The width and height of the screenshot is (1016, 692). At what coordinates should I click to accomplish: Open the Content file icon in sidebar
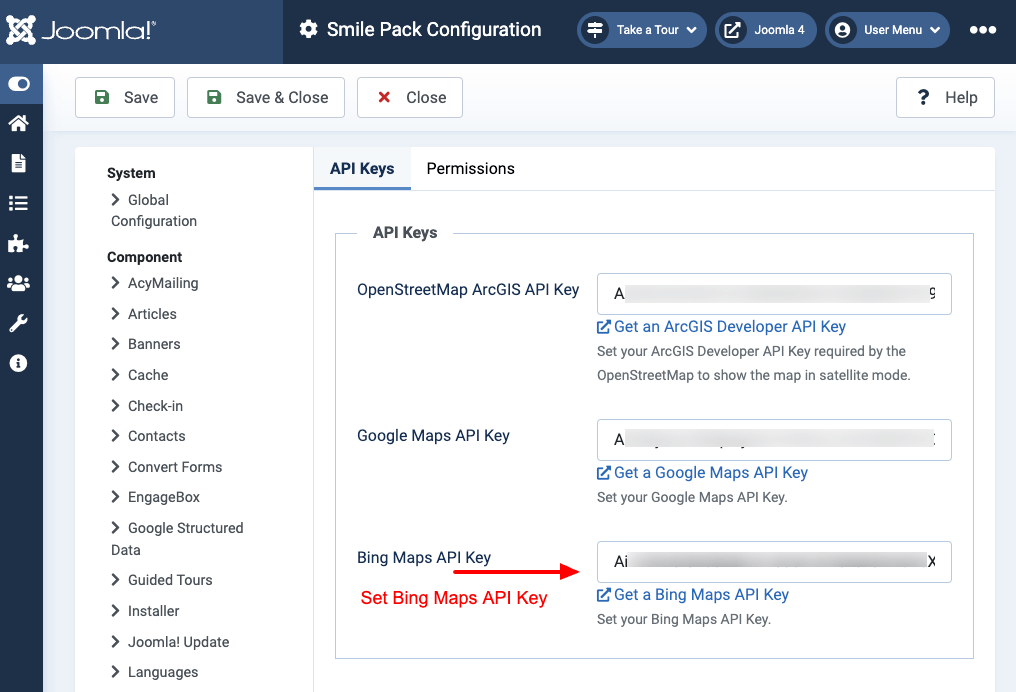[19, 163]
